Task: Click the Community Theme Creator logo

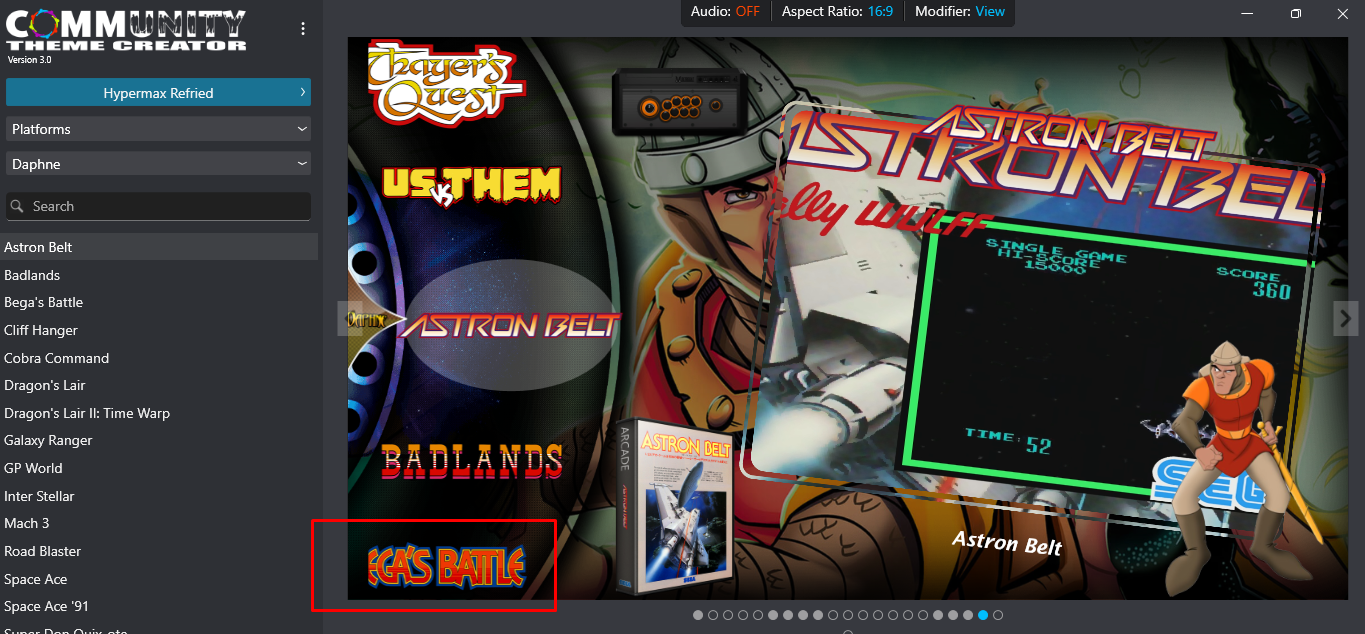Action: pos(126,31)
